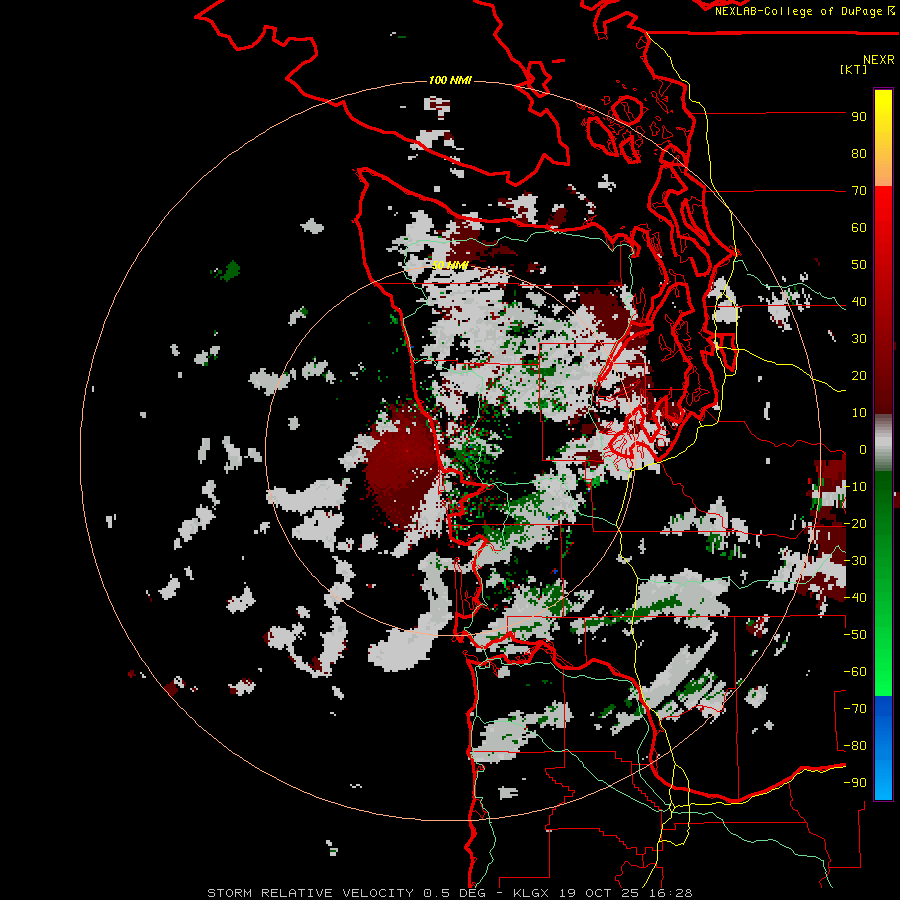This screenshot has width=900, height=900.
Task: Click the positive 70 knot scale value
Action: click(x=859, y=191)
